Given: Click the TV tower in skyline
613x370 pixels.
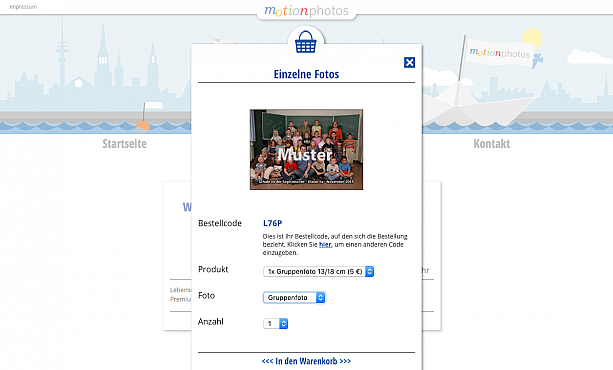Looking at the screenshot, I should [x=62, y=55].
